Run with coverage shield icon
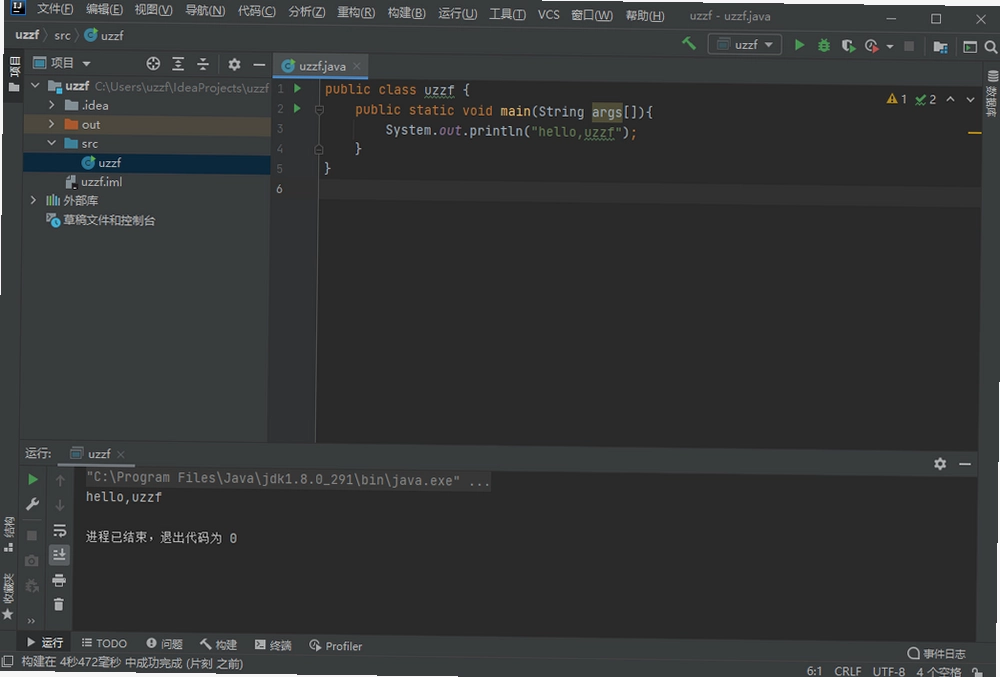The image size is (1000, 677). pos(848,46)
